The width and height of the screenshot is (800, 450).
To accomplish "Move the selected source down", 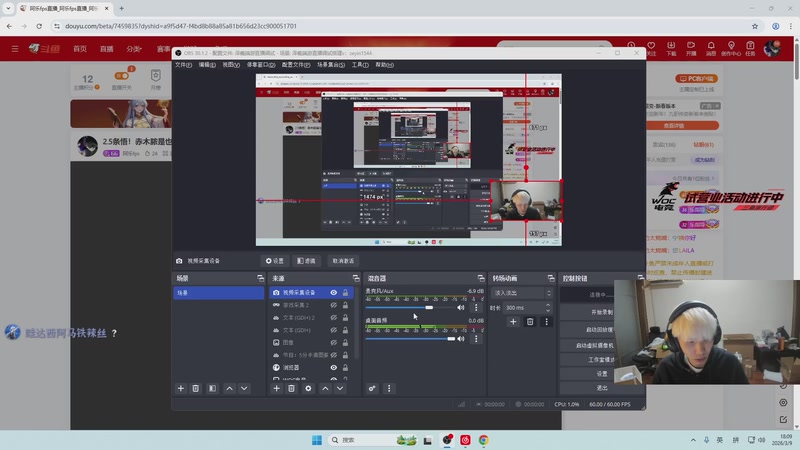I will click(340, 388).
